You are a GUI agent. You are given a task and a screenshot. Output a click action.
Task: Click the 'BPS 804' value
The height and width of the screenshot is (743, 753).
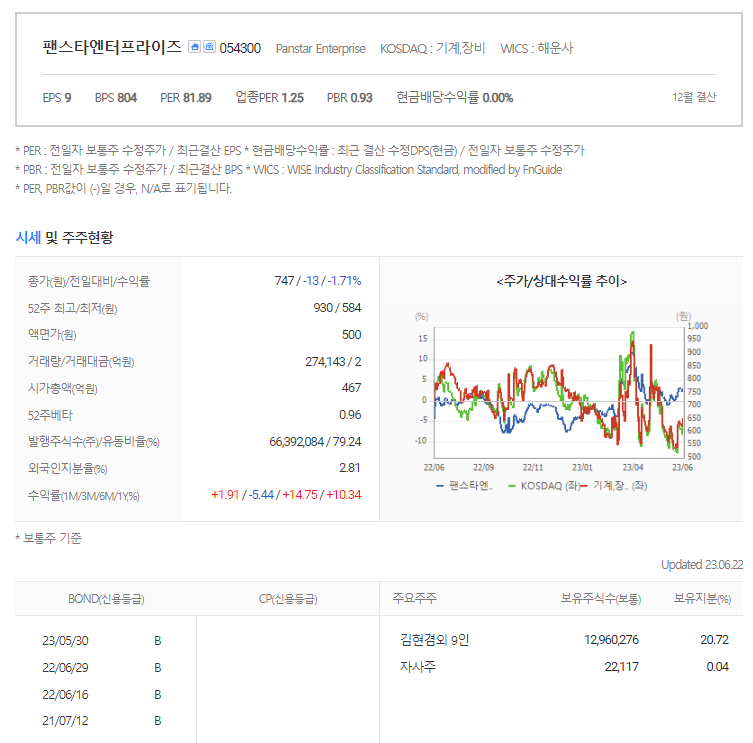tap(116, 97)
